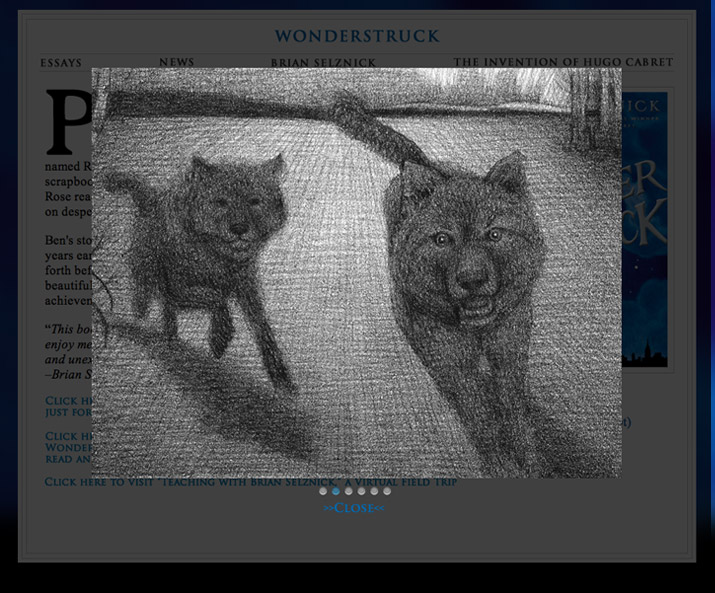
Task: Select the fourth slideshow dot
Action: coord(361,491)
